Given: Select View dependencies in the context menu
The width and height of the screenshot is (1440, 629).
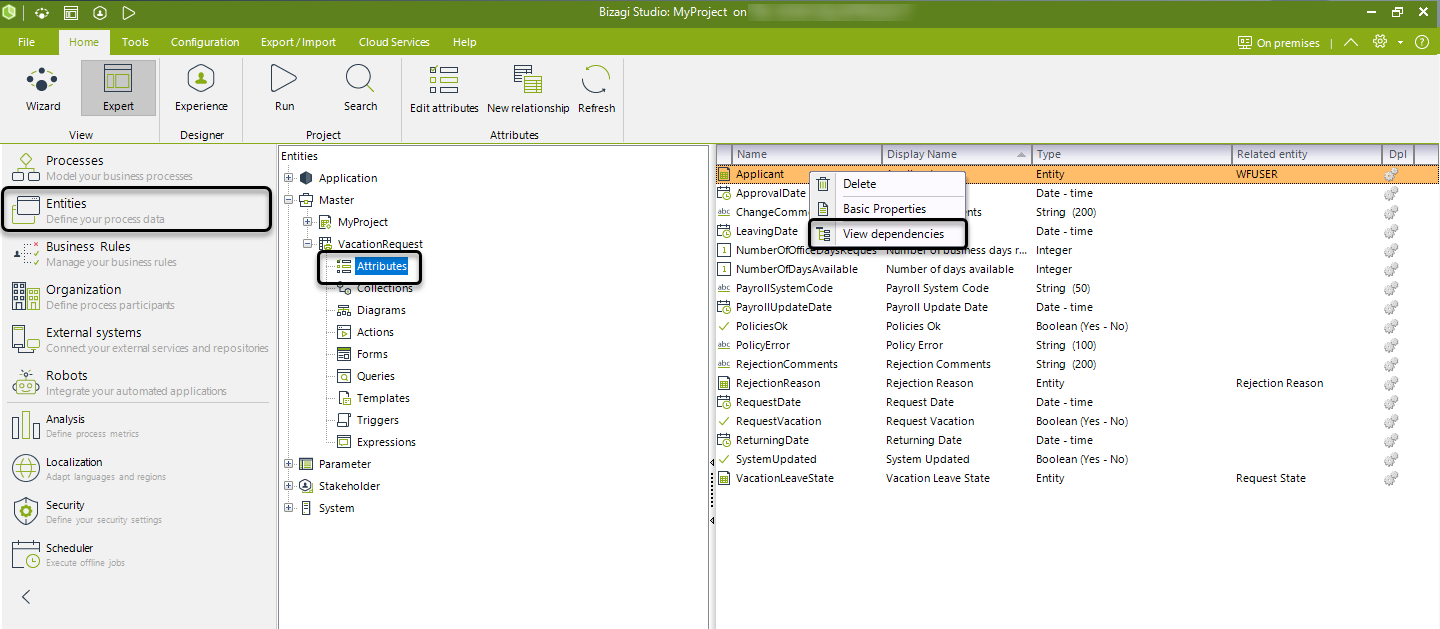Looking at the screenshot, I should 887,234.
